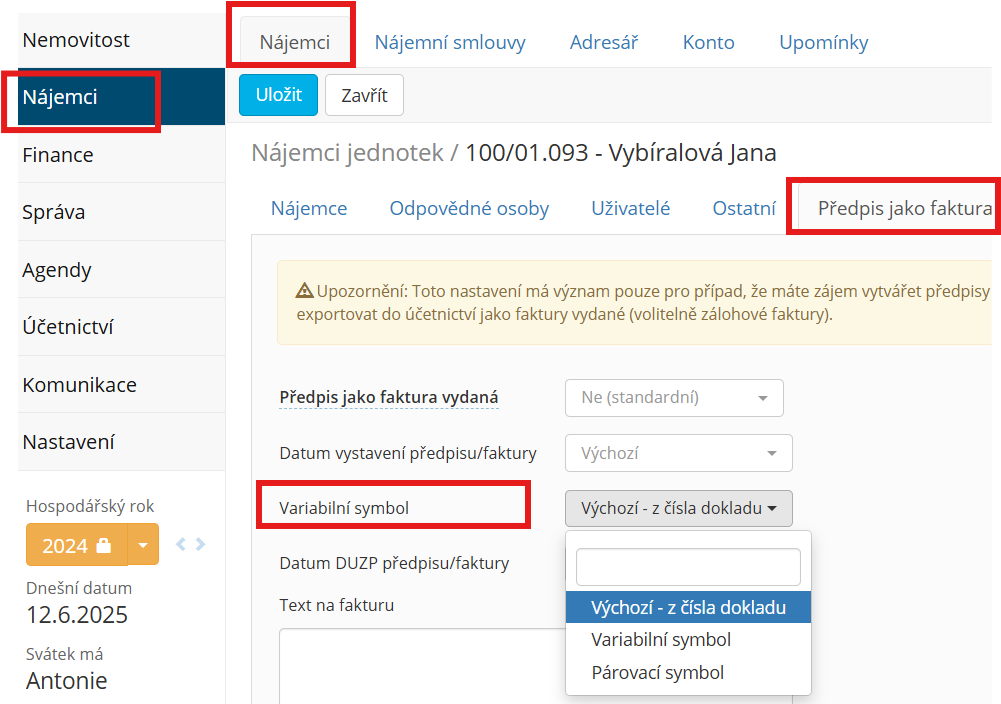The image size is (1001, 704).
Task: Choose Párovací symbol option
Action: click(x=688, y=673)
